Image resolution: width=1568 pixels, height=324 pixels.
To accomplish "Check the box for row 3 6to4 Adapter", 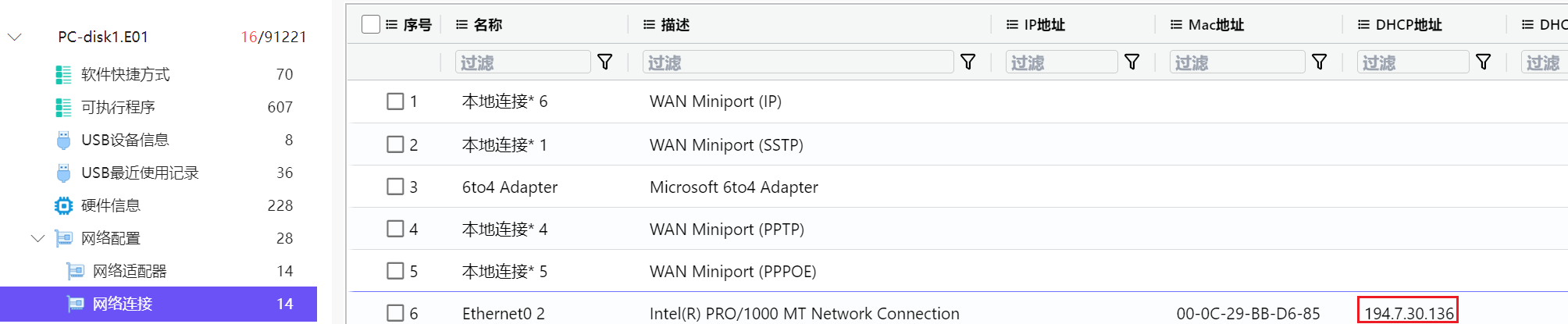I will click(395, 187).
